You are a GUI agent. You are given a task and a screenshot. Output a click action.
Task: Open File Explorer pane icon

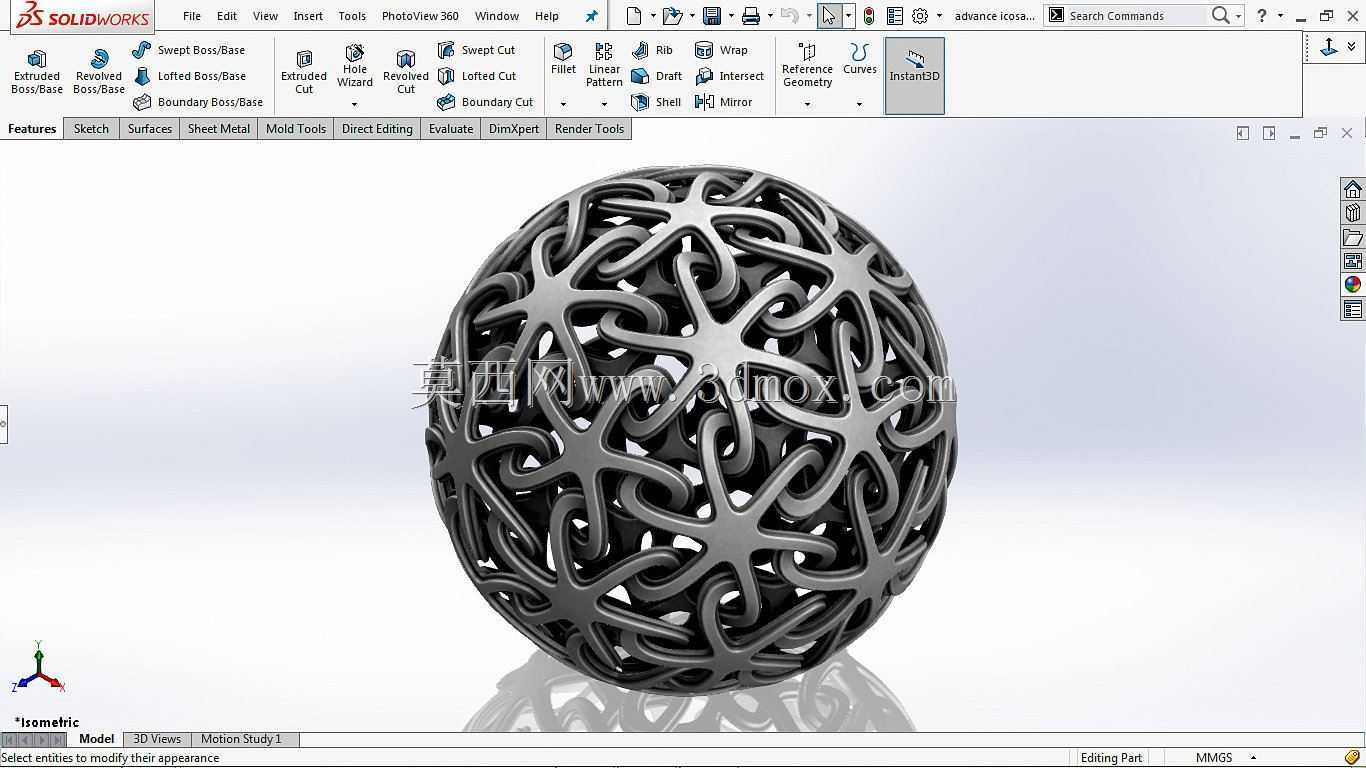[1353, 237]
